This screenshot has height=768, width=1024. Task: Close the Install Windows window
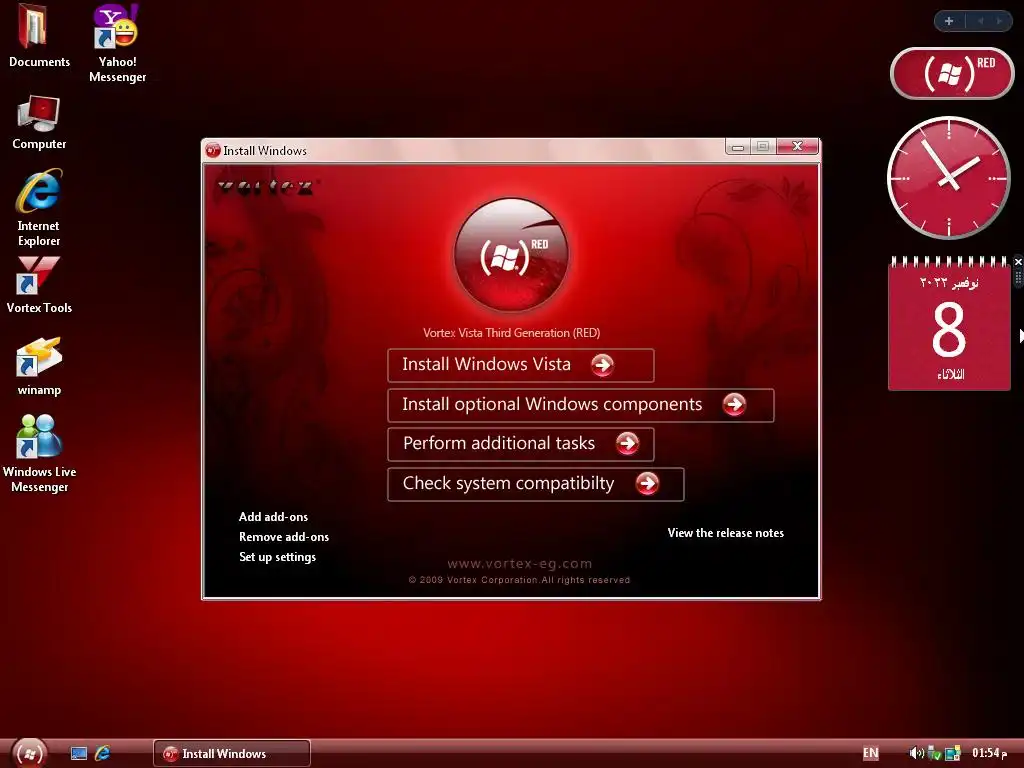797,146
